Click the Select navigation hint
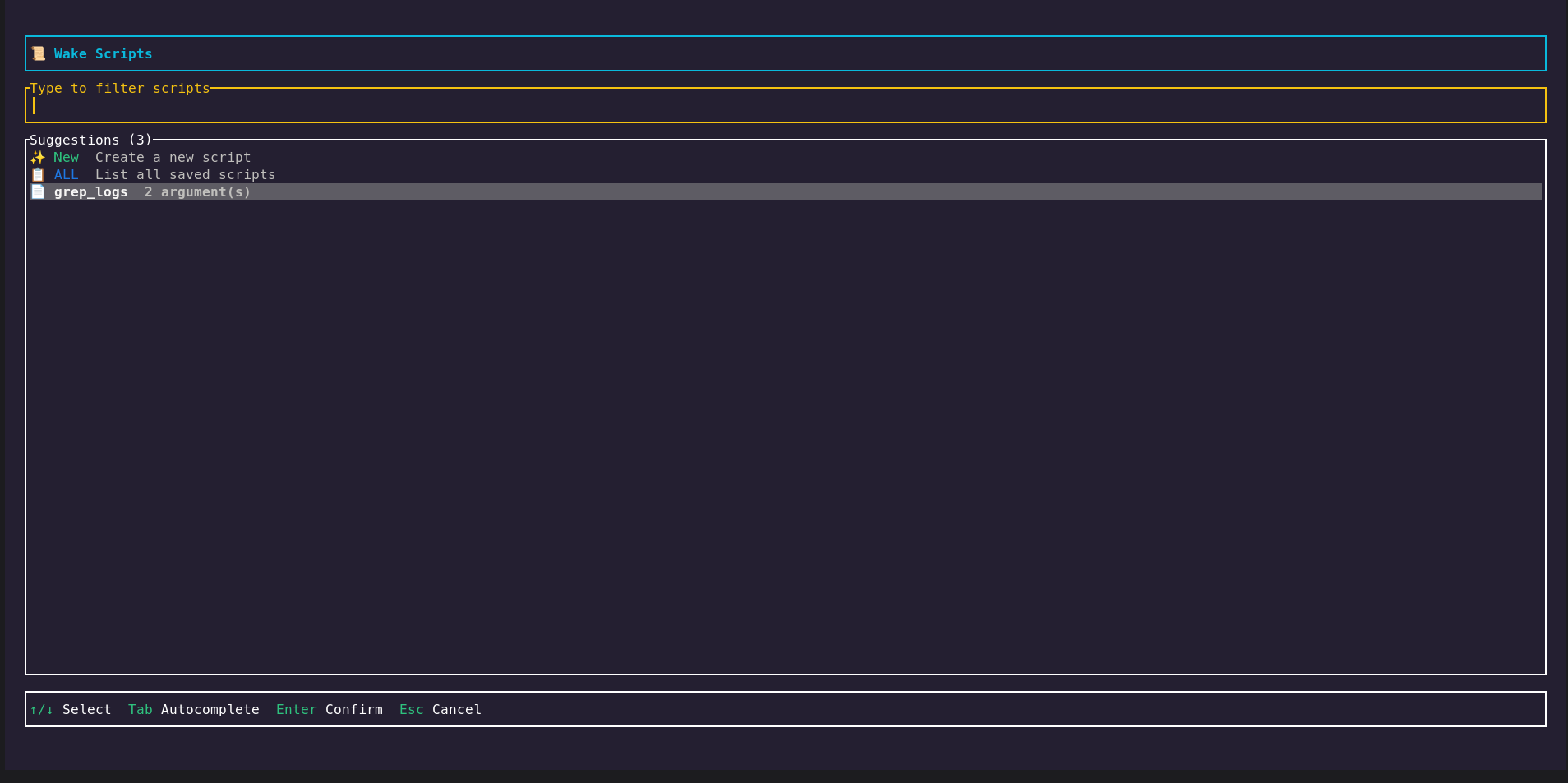Screen dimensions: 1568x783 [x=72, y=709]
